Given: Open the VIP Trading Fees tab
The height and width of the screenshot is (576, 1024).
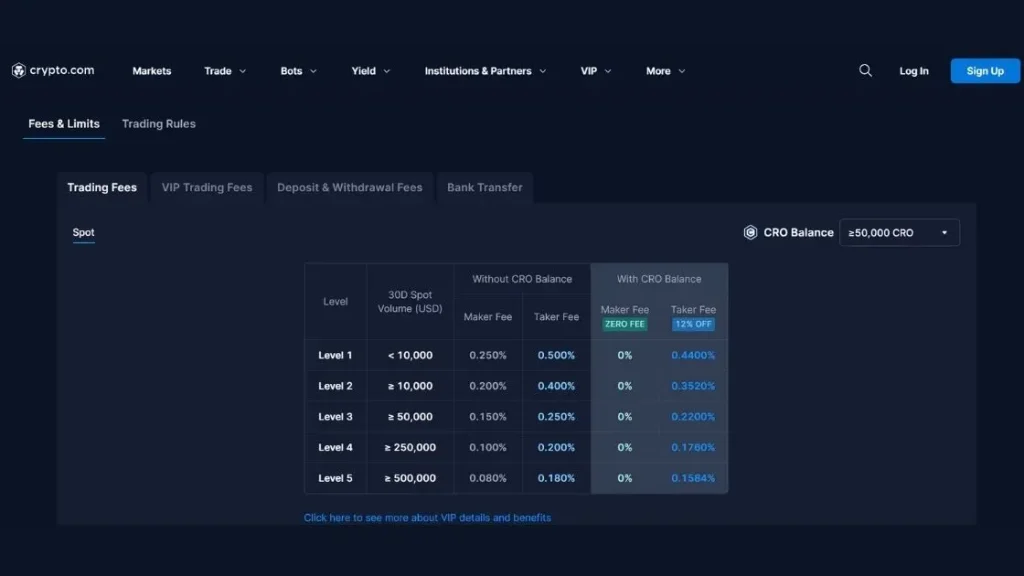Looking at the screenshot, I should (206, 187).
